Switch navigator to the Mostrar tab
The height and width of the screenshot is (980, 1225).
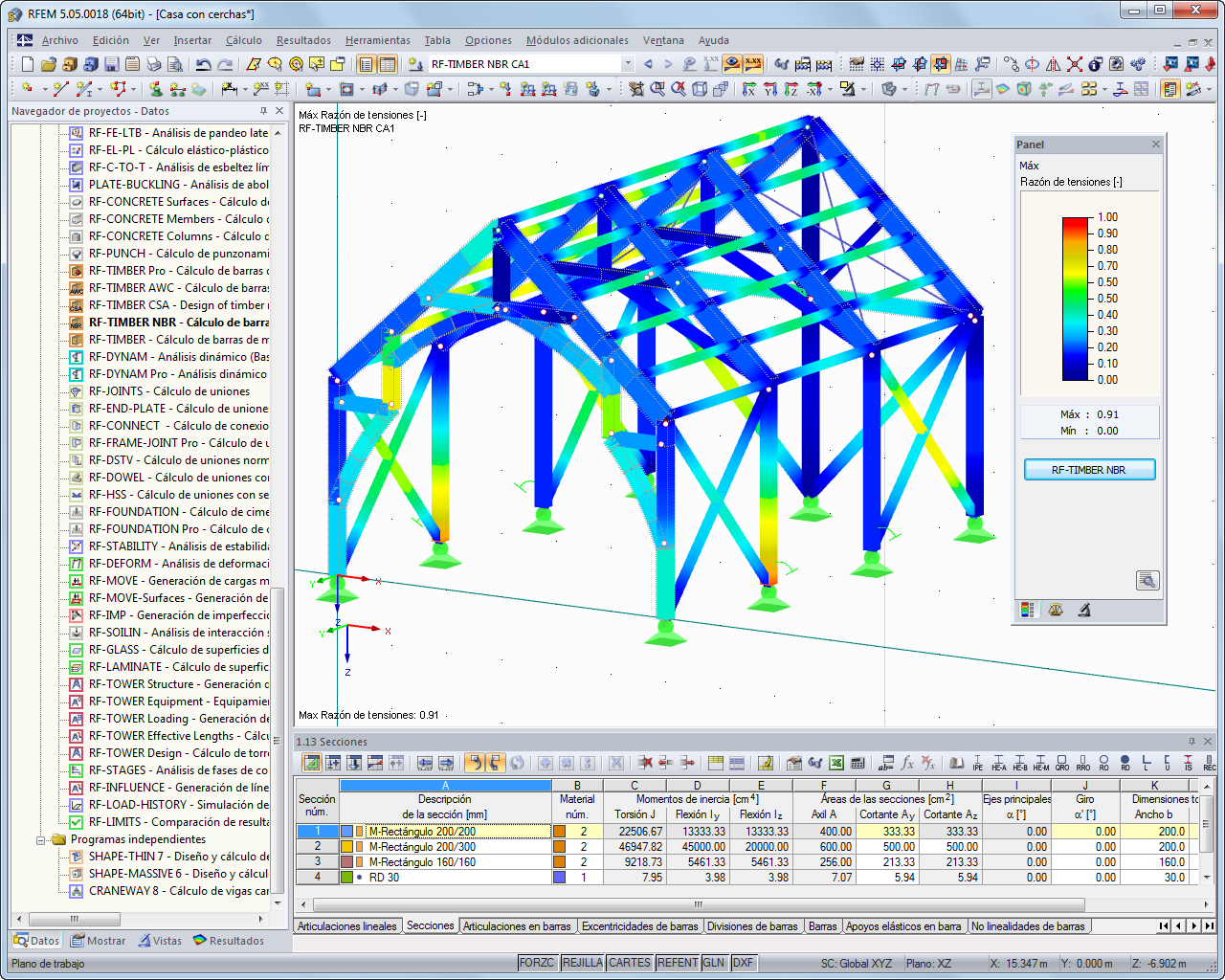99,941
